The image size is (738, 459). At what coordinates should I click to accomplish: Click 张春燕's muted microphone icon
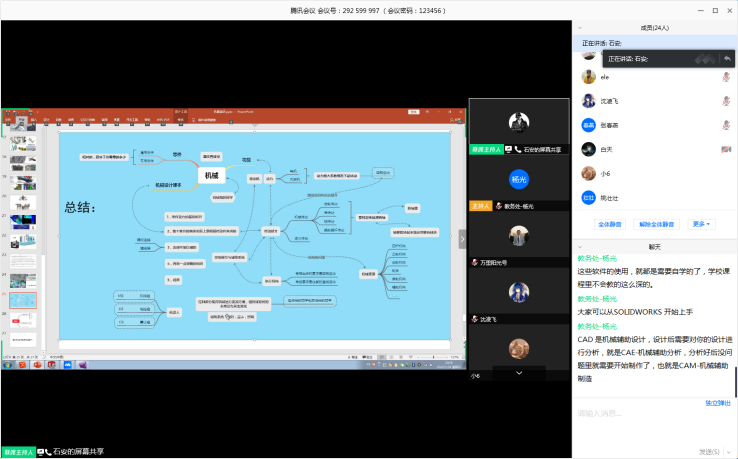coord(725,125)
